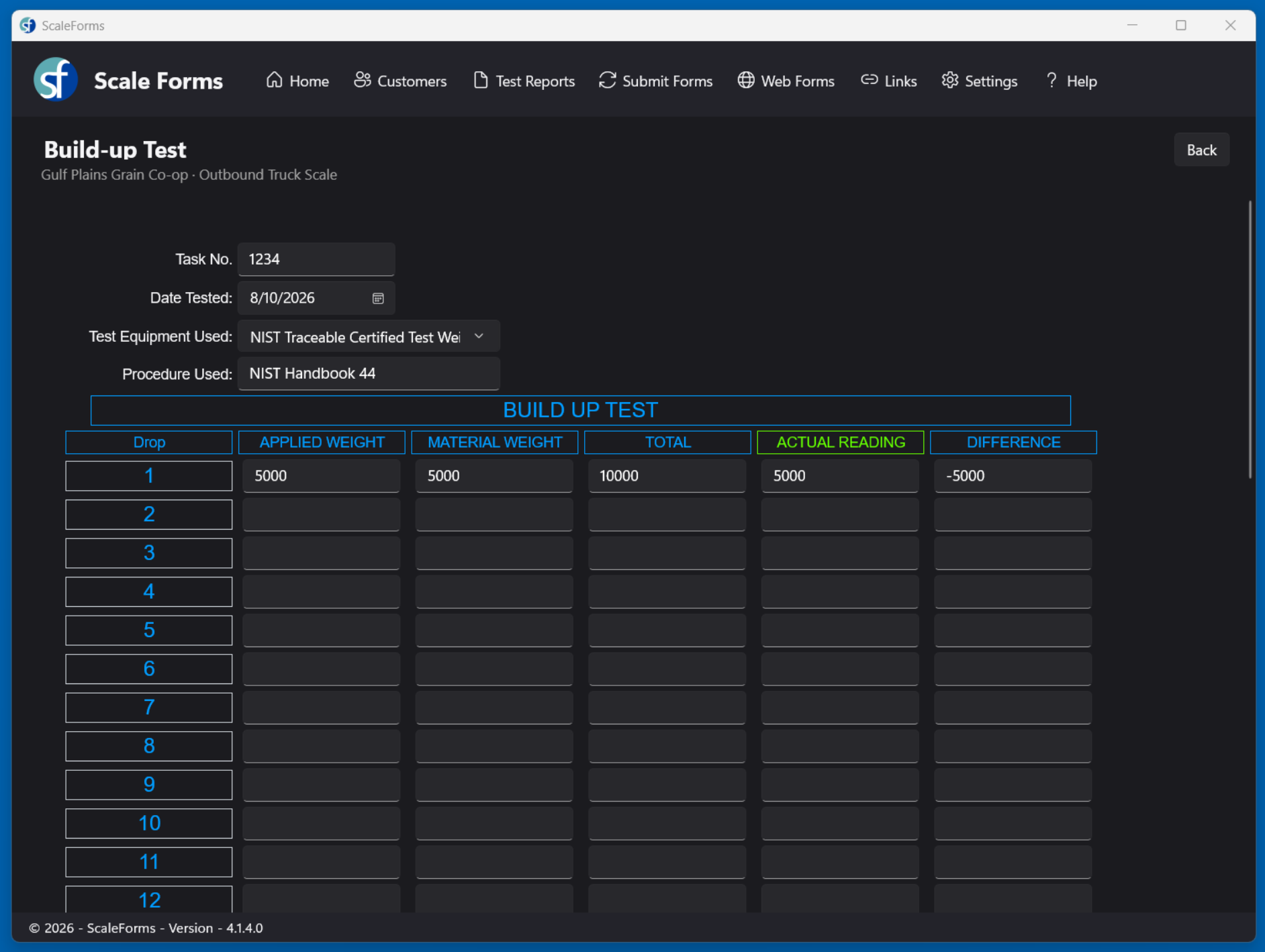
Task: Open the Submit Forms menu label
Action: (x=667, y=81)
